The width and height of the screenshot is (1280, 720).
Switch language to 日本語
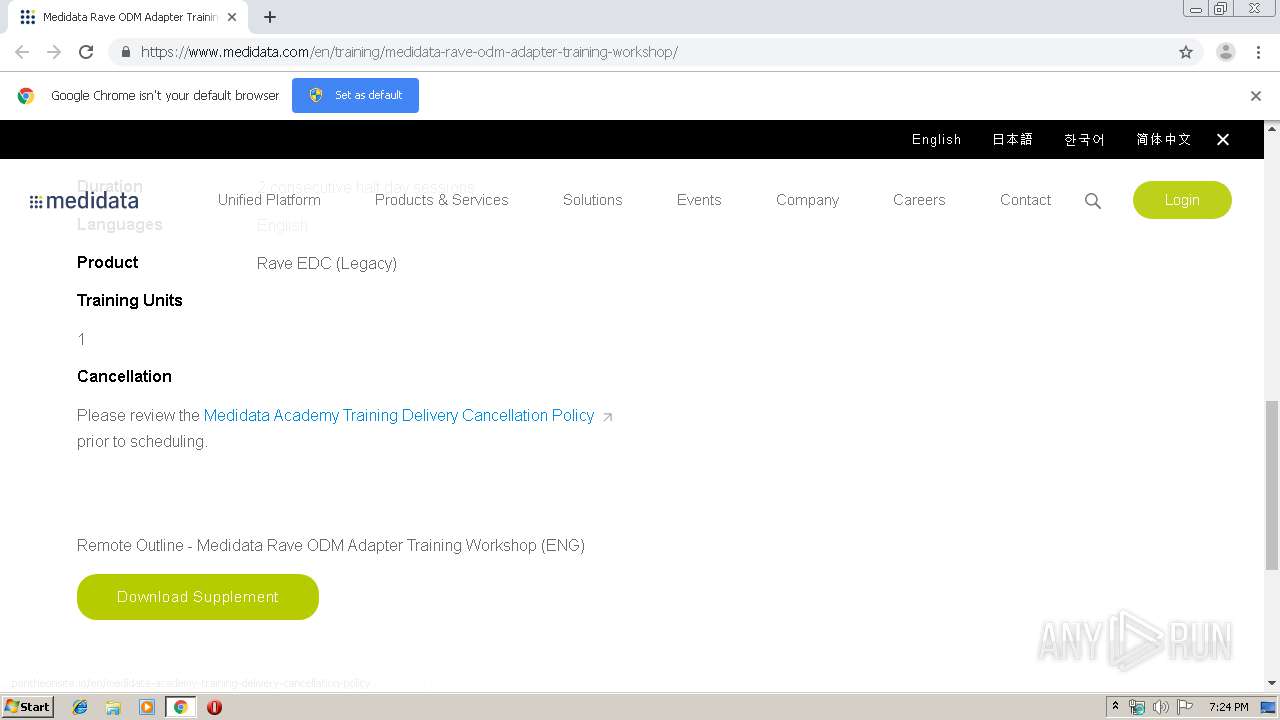point(1012,140)
